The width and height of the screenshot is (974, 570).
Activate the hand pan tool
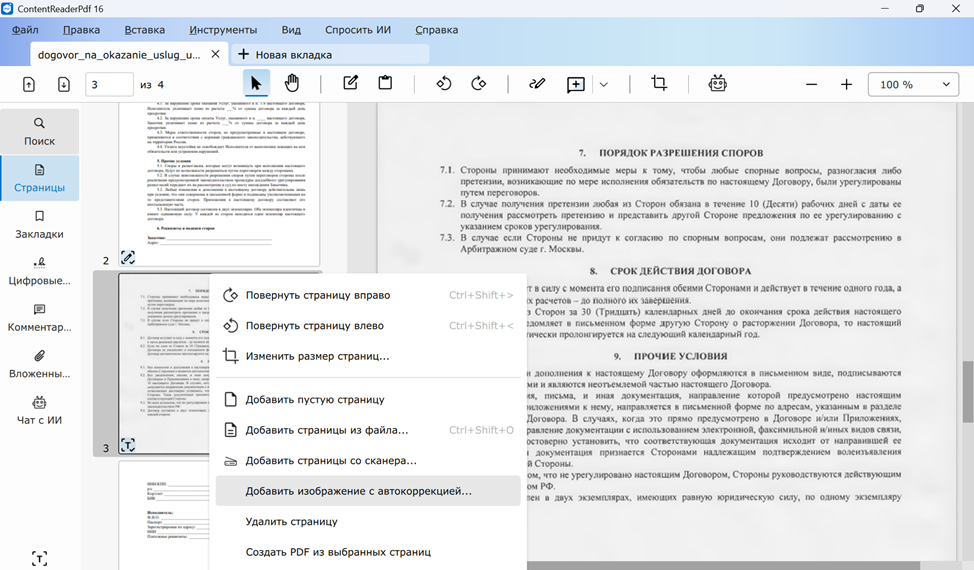pos(292,84)
